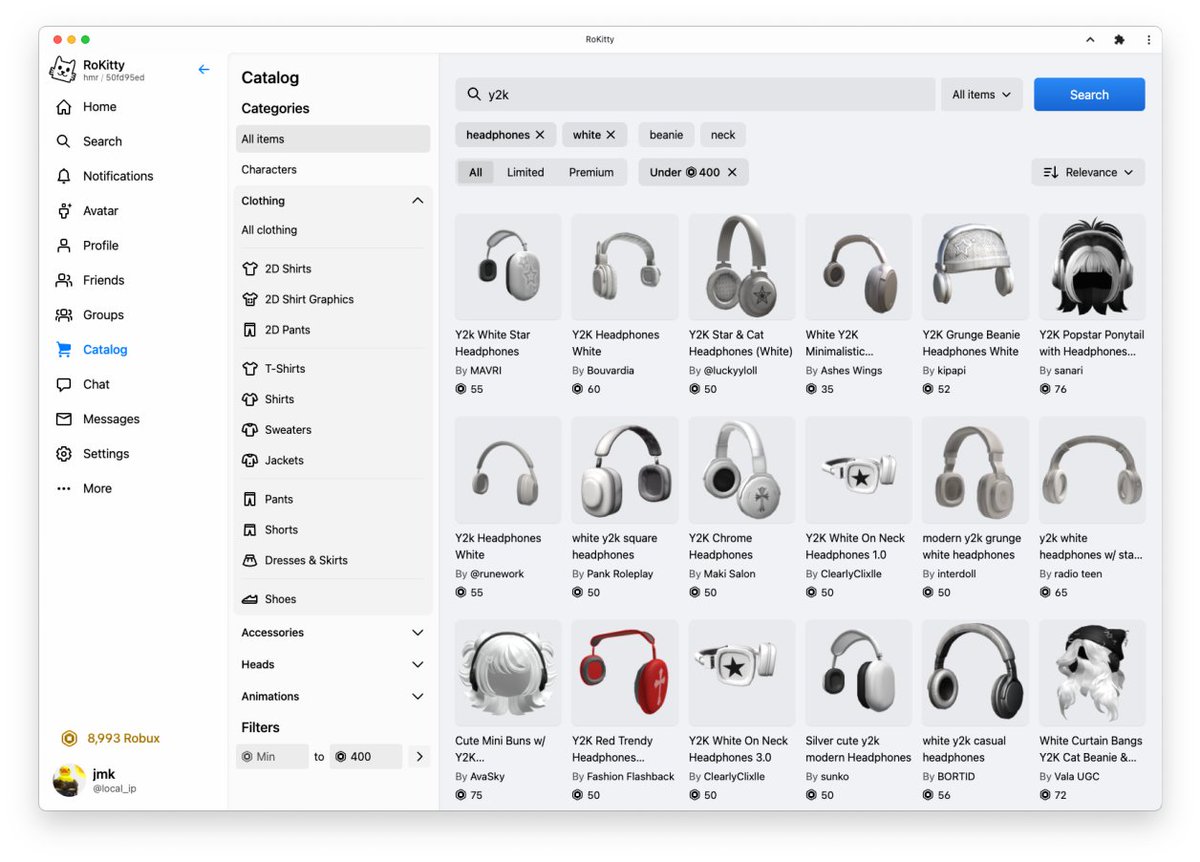Open the Home page from sidebar
The height and width of the screenshot is (862, 1200).
point(100,107)
